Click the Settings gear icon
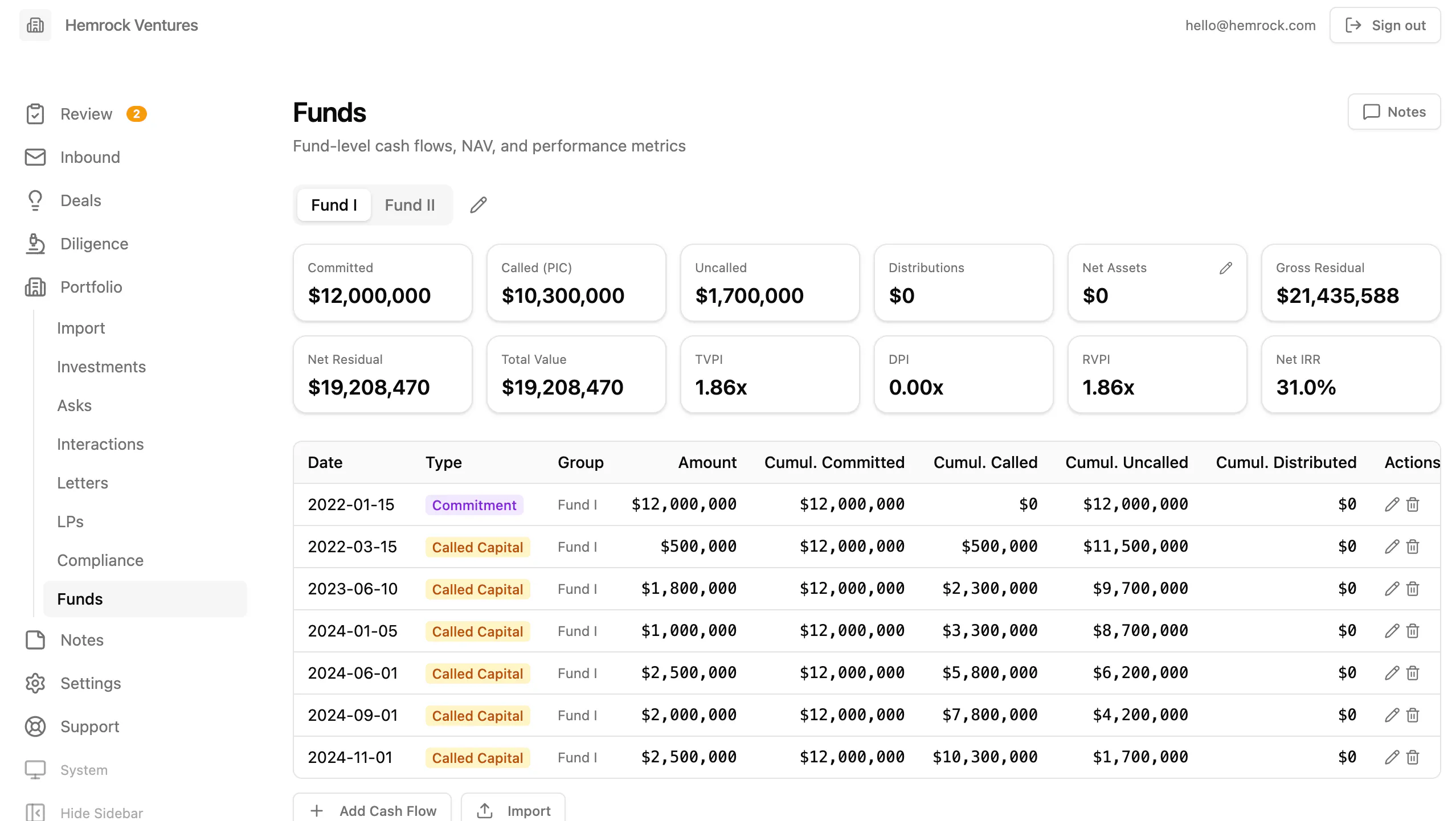The height and width of the screenshot is (821, 1456). (35, 683)
